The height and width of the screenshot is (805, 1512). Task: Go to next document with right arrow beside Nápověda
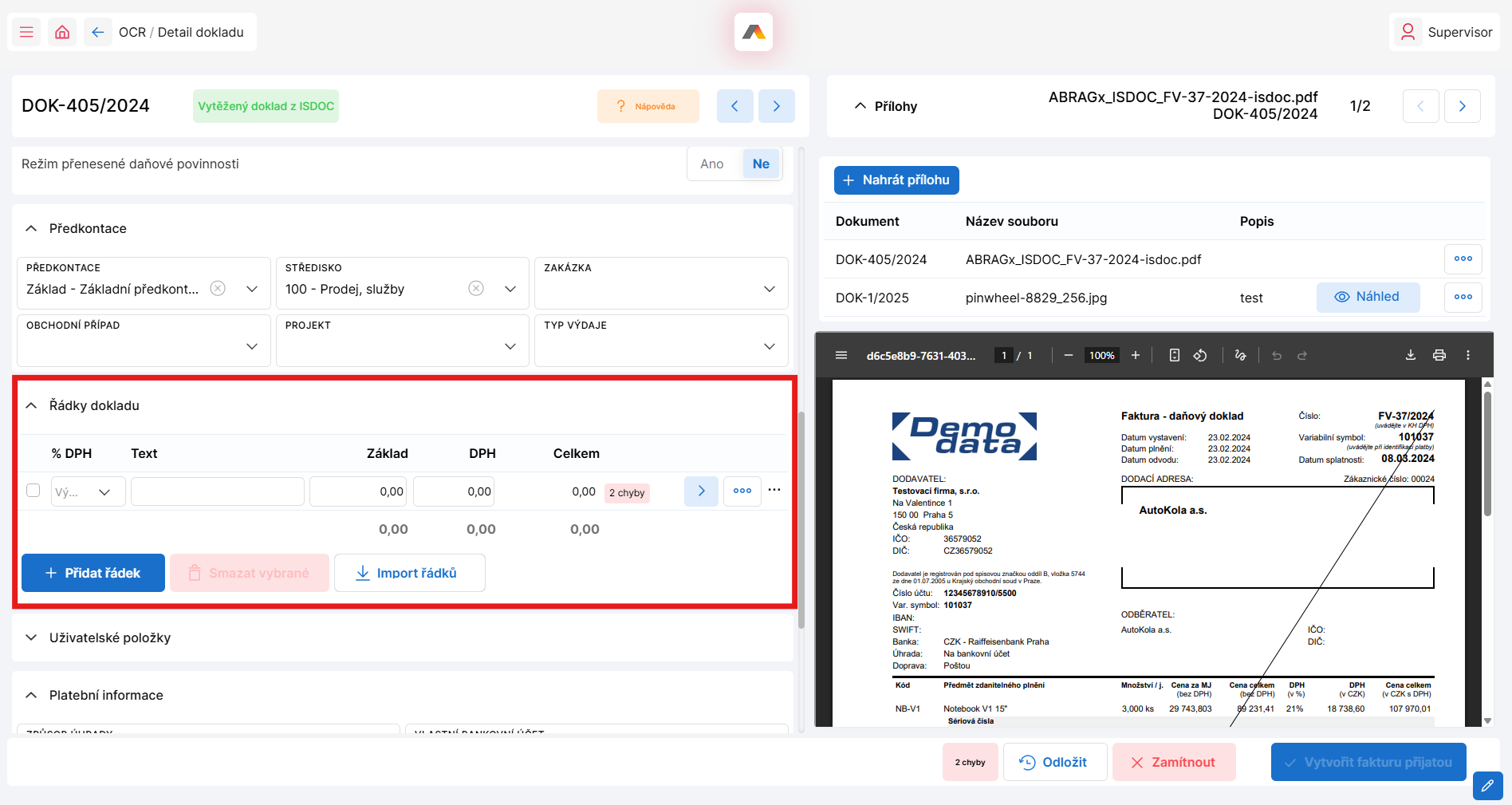click(x=777, y=106)
